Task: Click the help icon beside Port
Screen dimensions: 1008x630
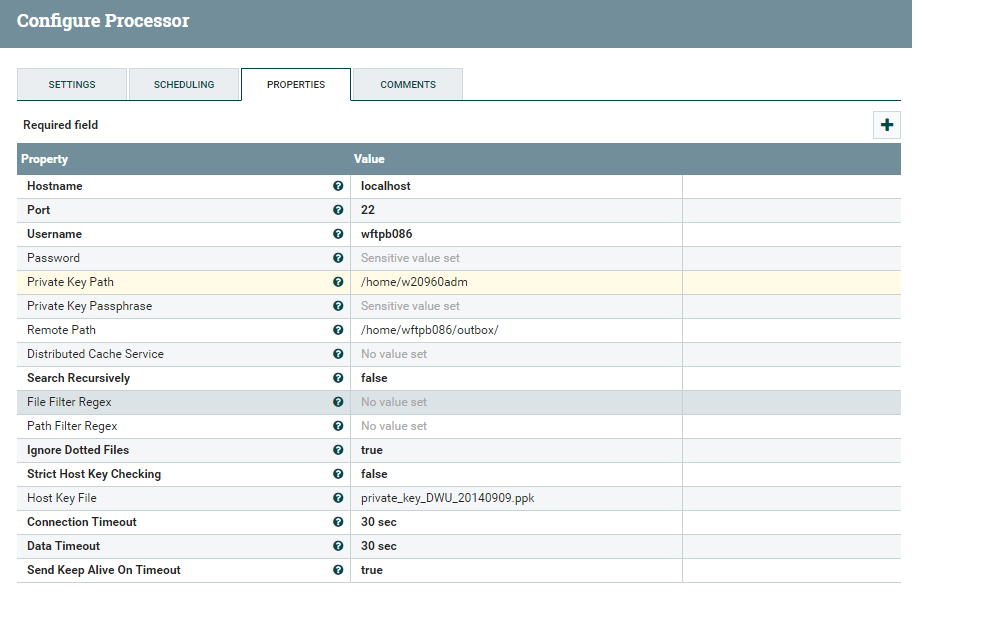Action: coord(338,210)
